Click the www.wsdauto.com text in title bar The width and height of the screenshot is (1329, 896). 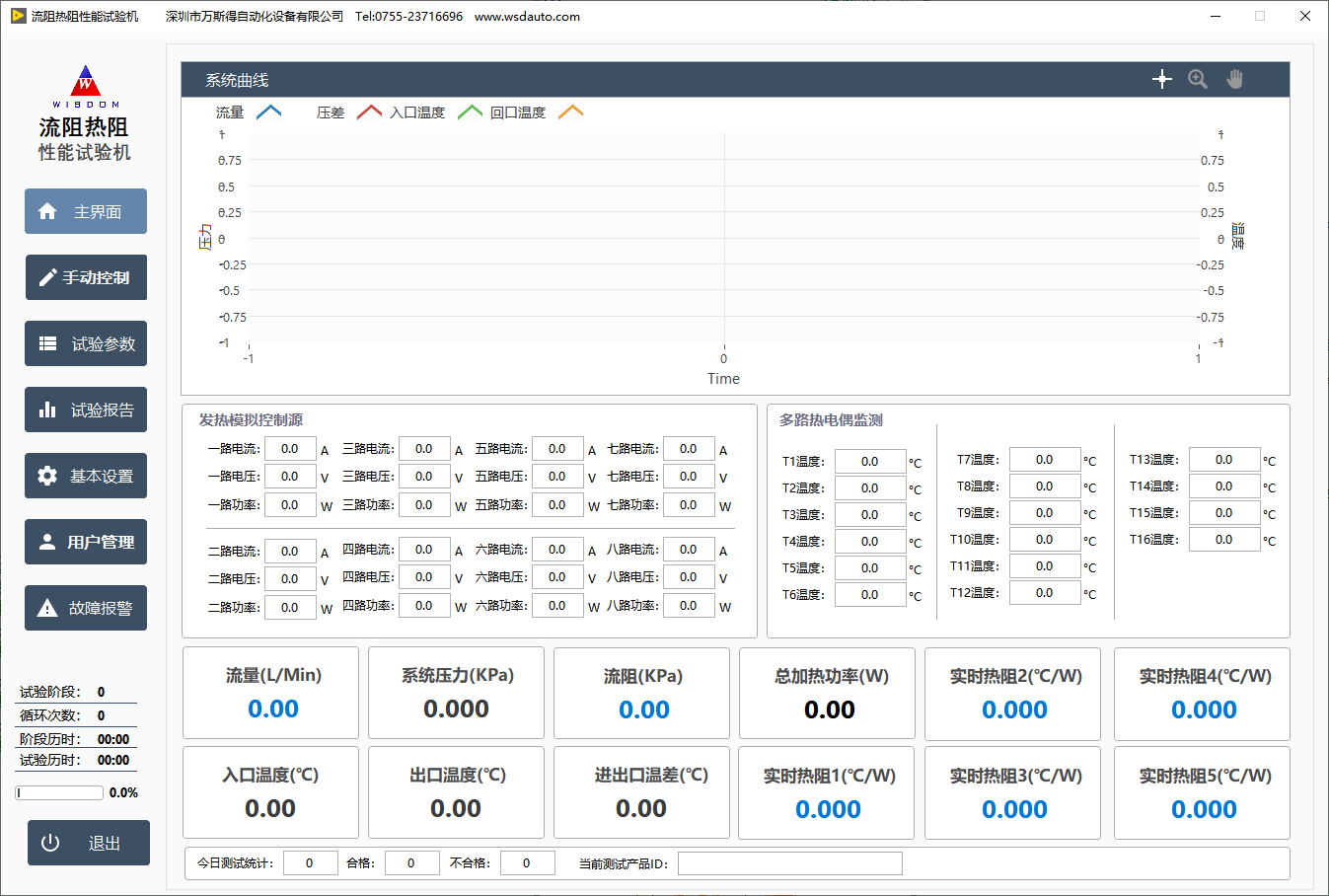pos(527,16)
